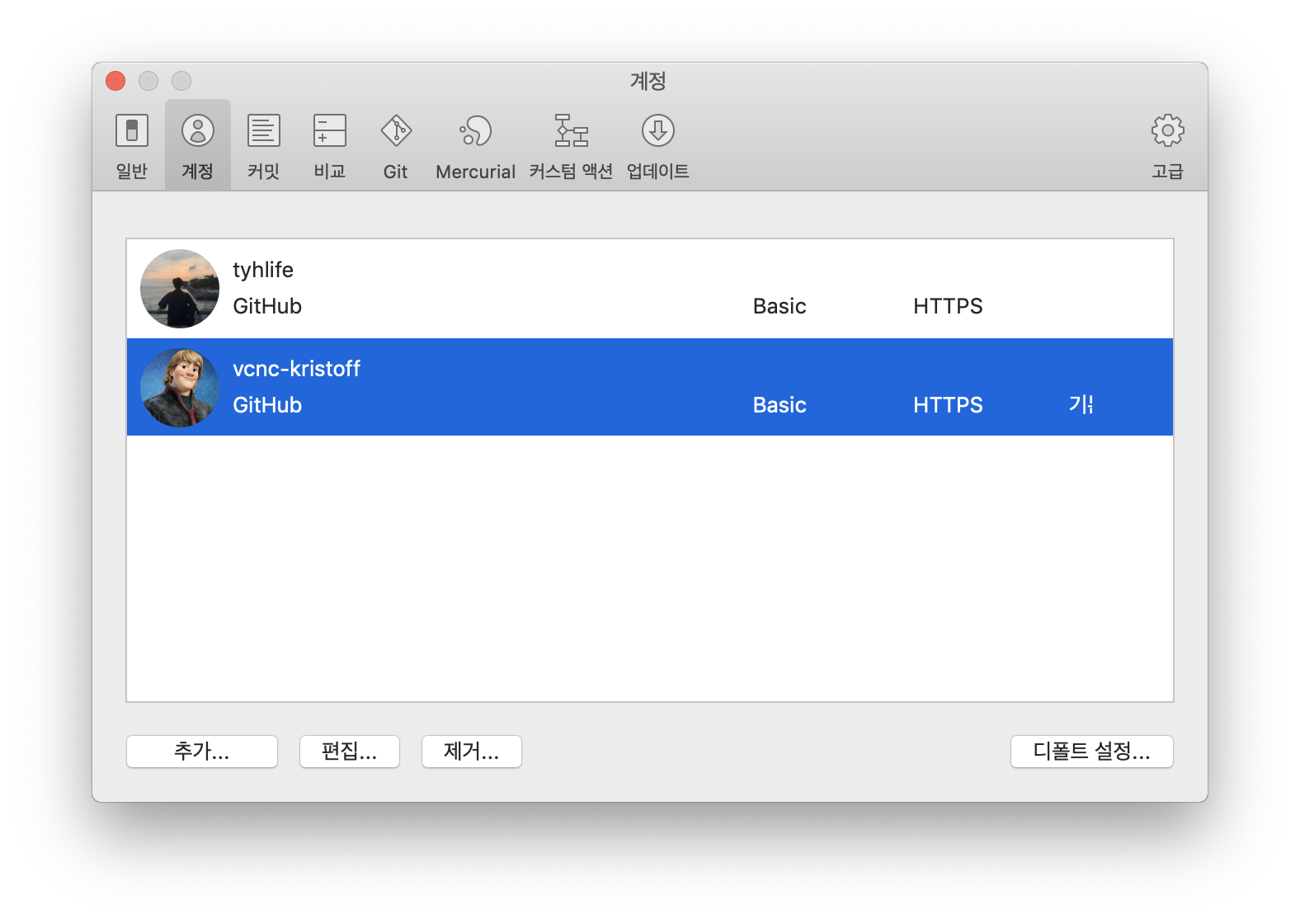Open the 커스텀 액션 (Custom Actions) pane

[571, 146]
